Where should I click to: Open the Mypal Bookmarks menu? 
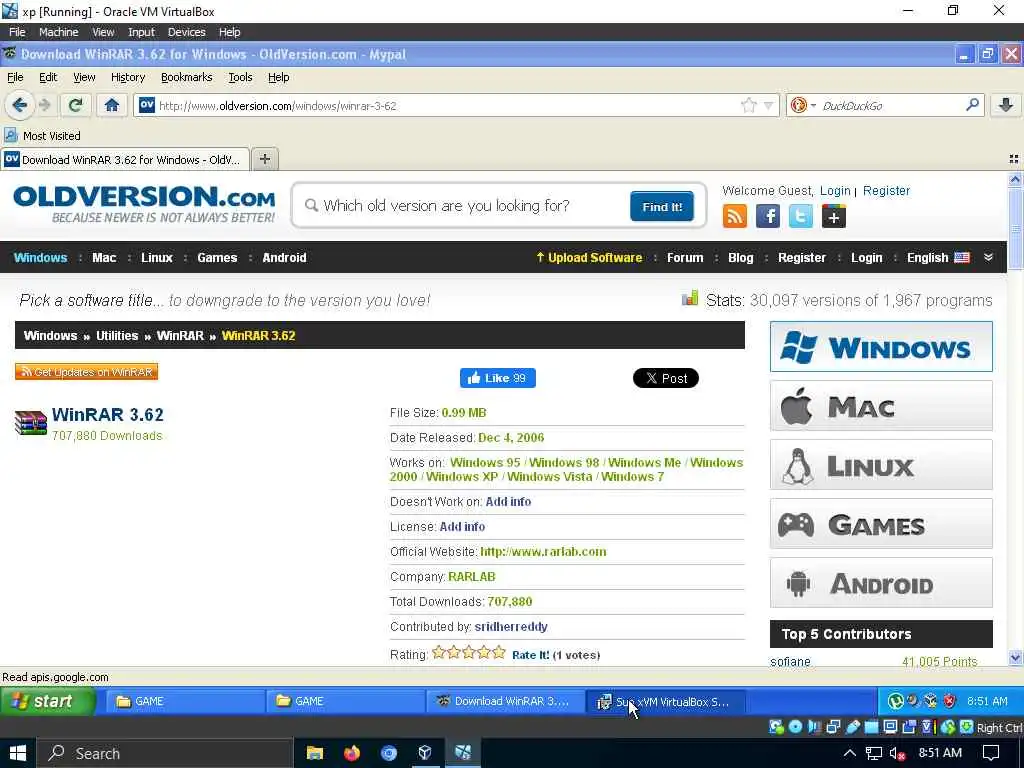[187, 77]
